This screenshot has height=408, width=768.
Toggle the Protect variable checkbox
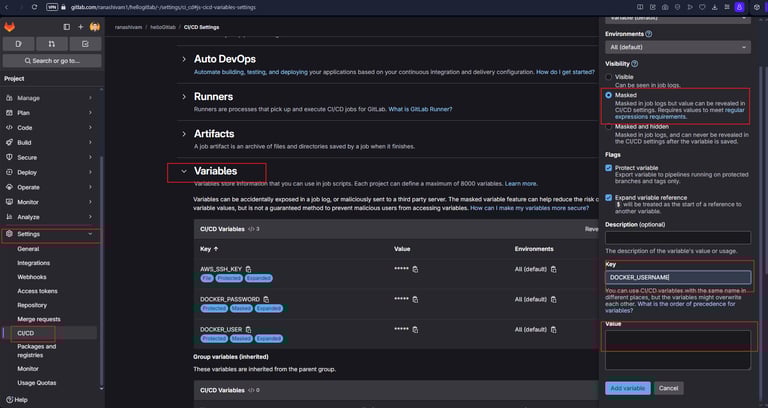point(609,168)
